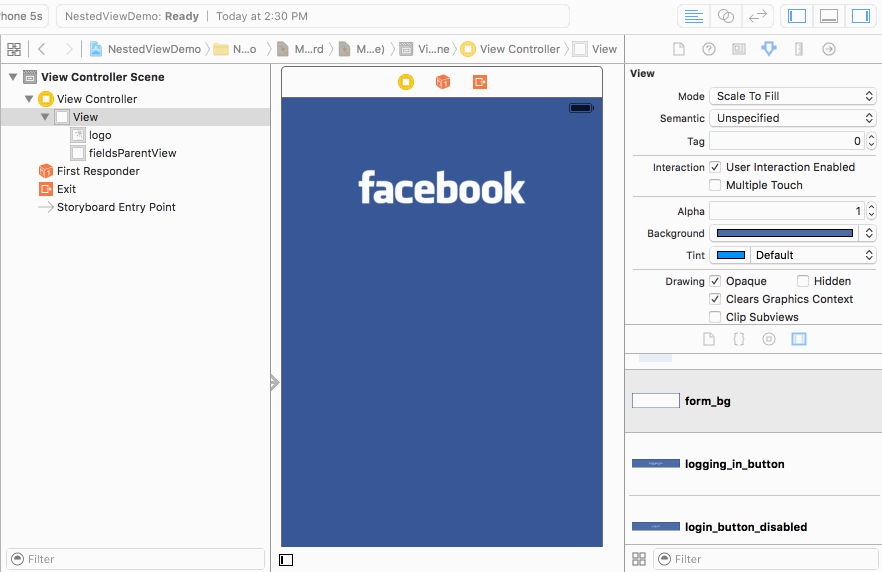Click the View Controller dock icon on canvas
This screenshot has width=882, height=572.
[406, 82]
